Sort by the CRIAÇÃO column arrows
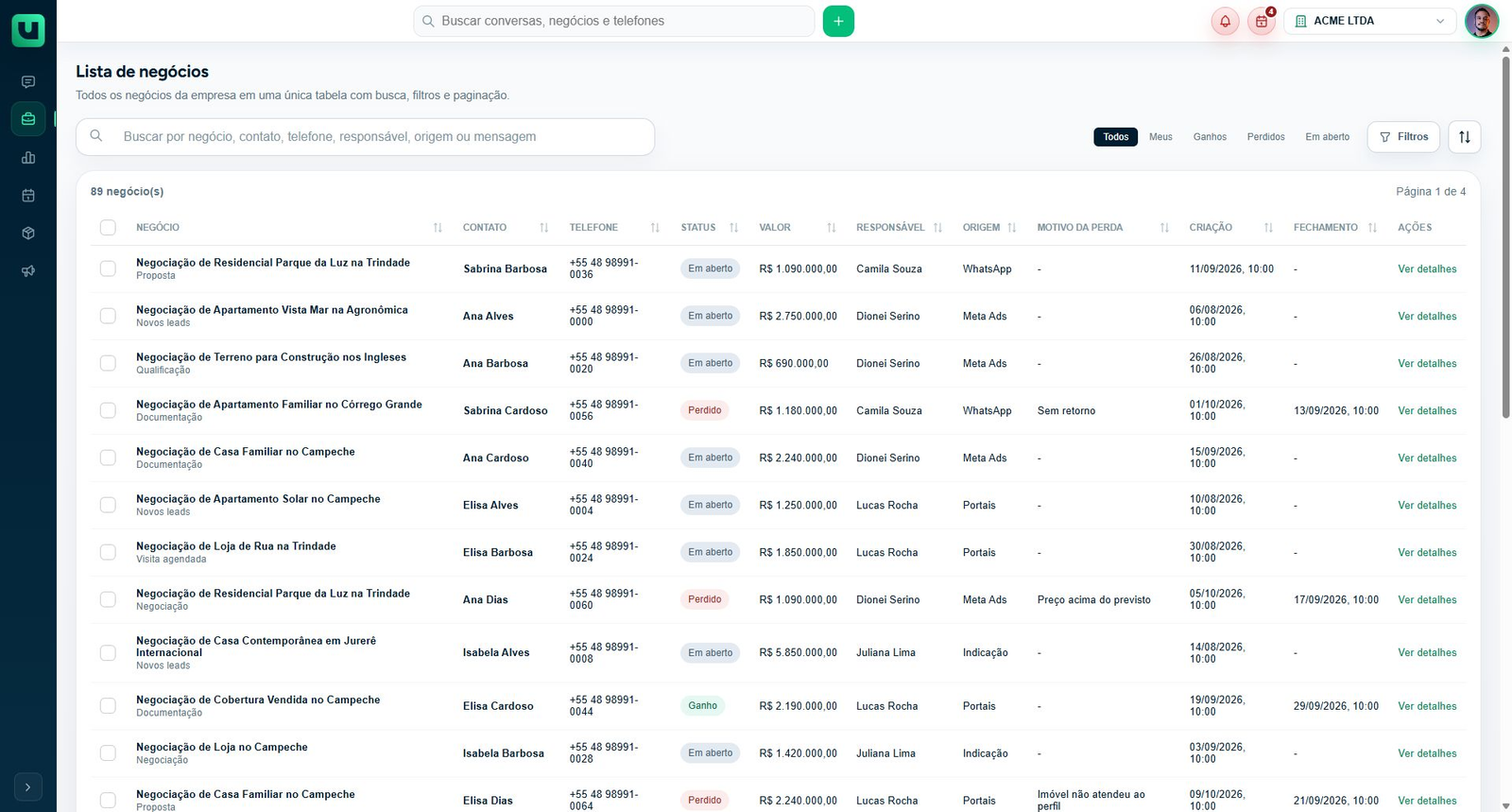Image resolution: width=1512 pixels, height=812 pixels. 1268,228
